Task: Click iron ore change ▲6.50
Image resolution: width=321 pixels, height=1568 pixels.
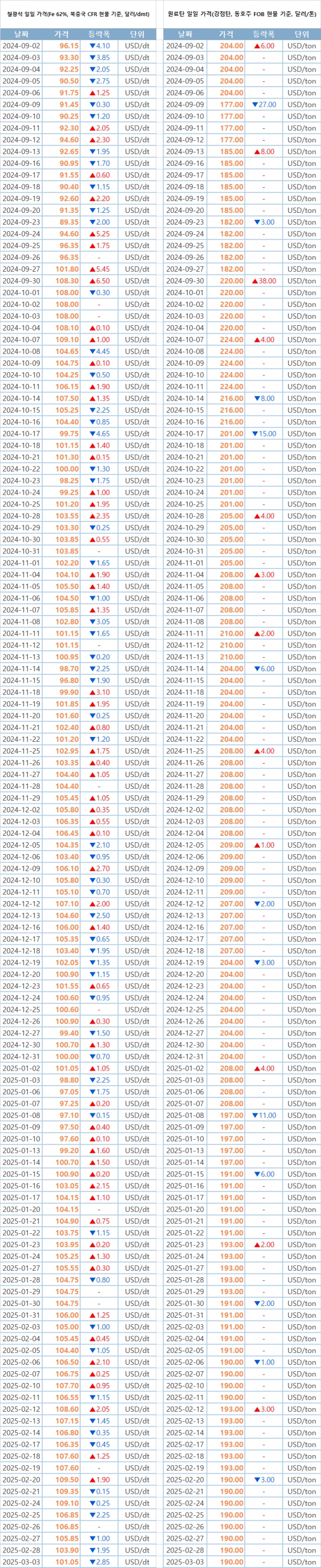Action: coord(100,281)
